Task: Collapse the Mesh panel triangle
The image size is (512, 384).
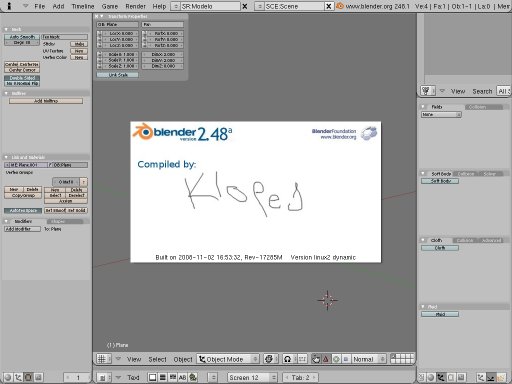Action: pos(6,29)
